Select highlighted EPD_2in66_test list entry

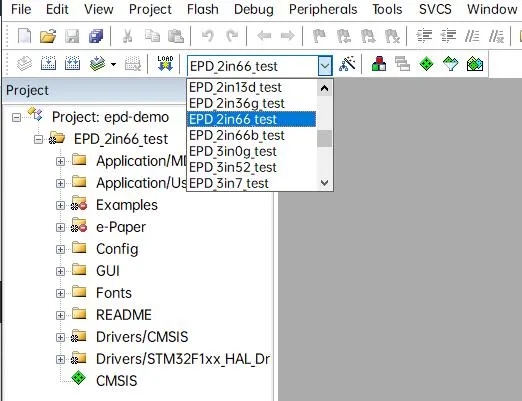point(251,119)
